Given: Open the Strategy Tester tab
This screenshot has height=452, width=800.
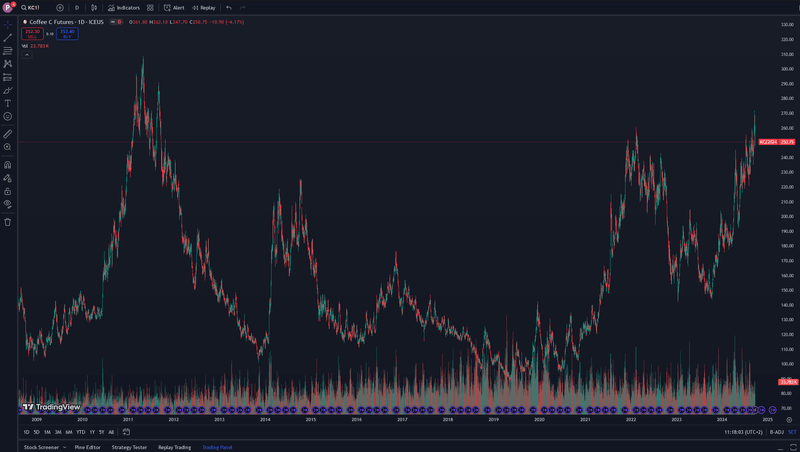Looking at the screenshot, I should click(129, 447).
